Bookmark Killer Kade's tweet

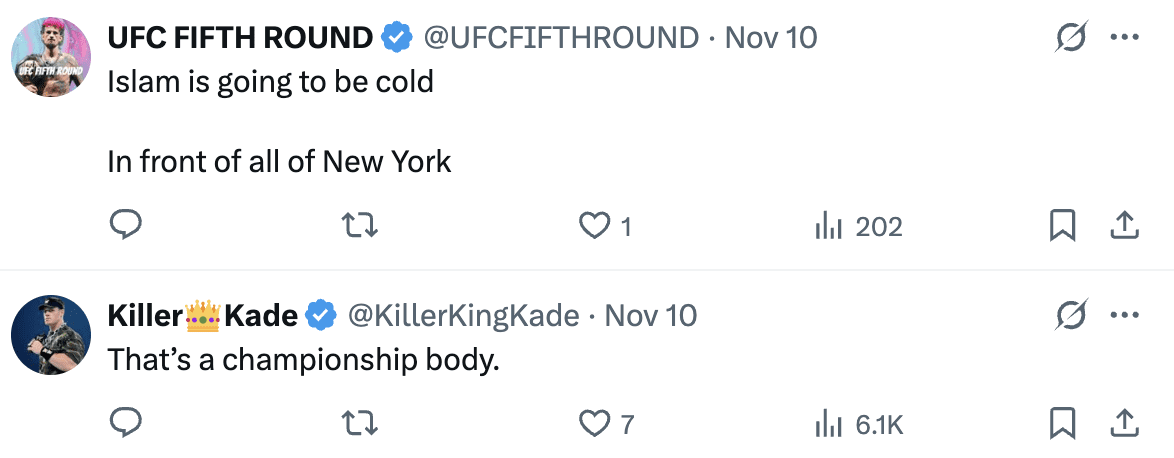click(1061, 423)
